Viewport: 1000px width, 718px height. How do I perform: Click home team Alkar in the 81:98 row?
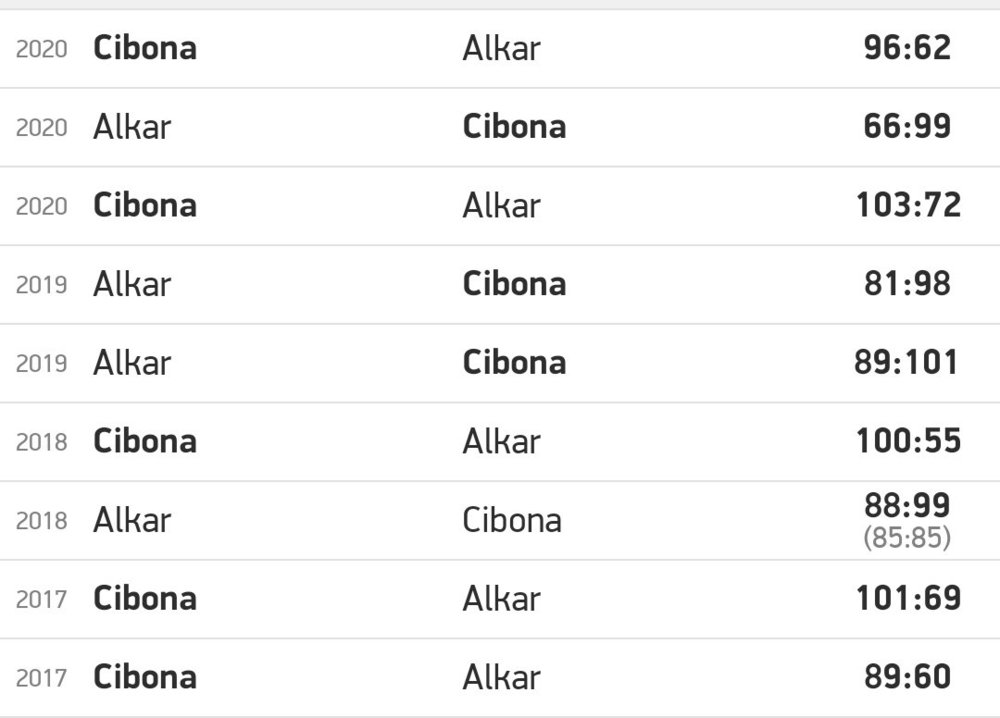point(132,284)
